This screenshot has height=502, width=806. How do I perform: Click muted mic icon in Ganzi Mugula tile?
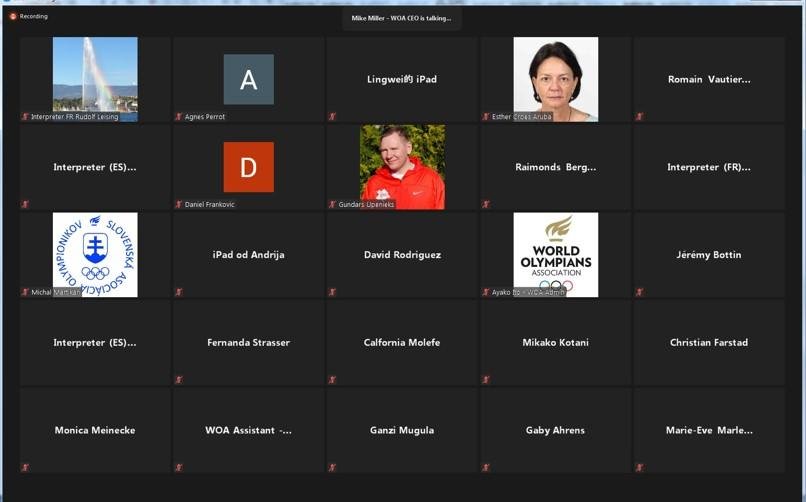(x=332, y=467)
